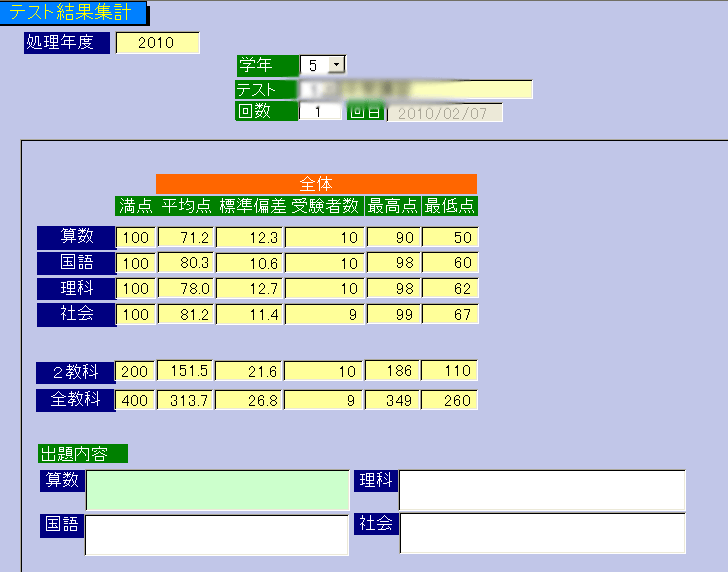This screenshot has height=572, width=728.
Task: Click the 社会 lowest score 67 cell
Action: click(449, 316)
